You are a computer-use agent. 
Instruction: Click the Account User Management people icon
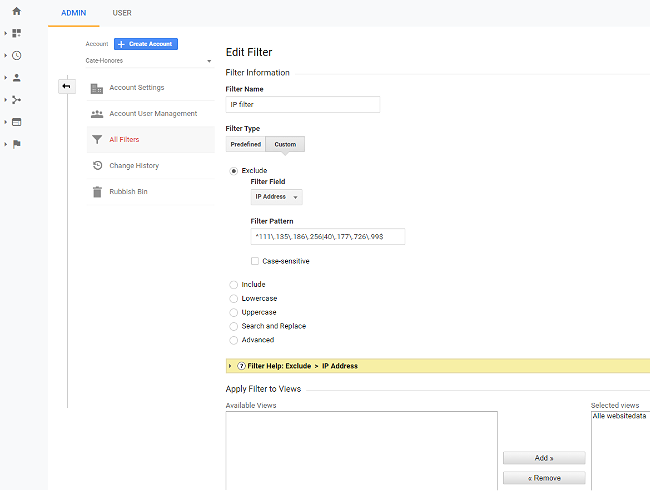pos(97,114)
